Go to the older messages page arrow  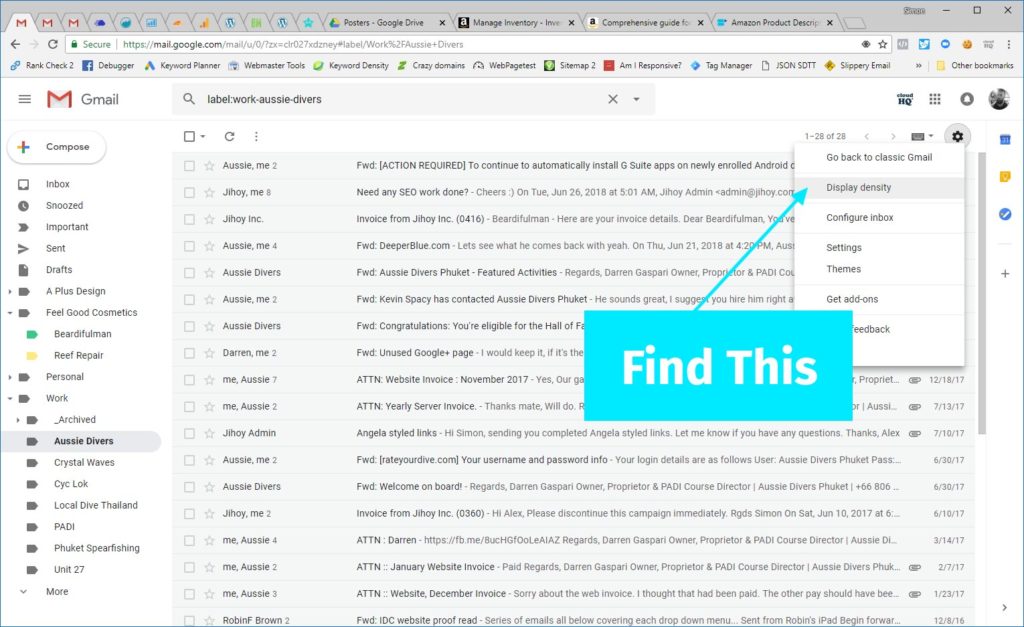click(x=893, y=137)
